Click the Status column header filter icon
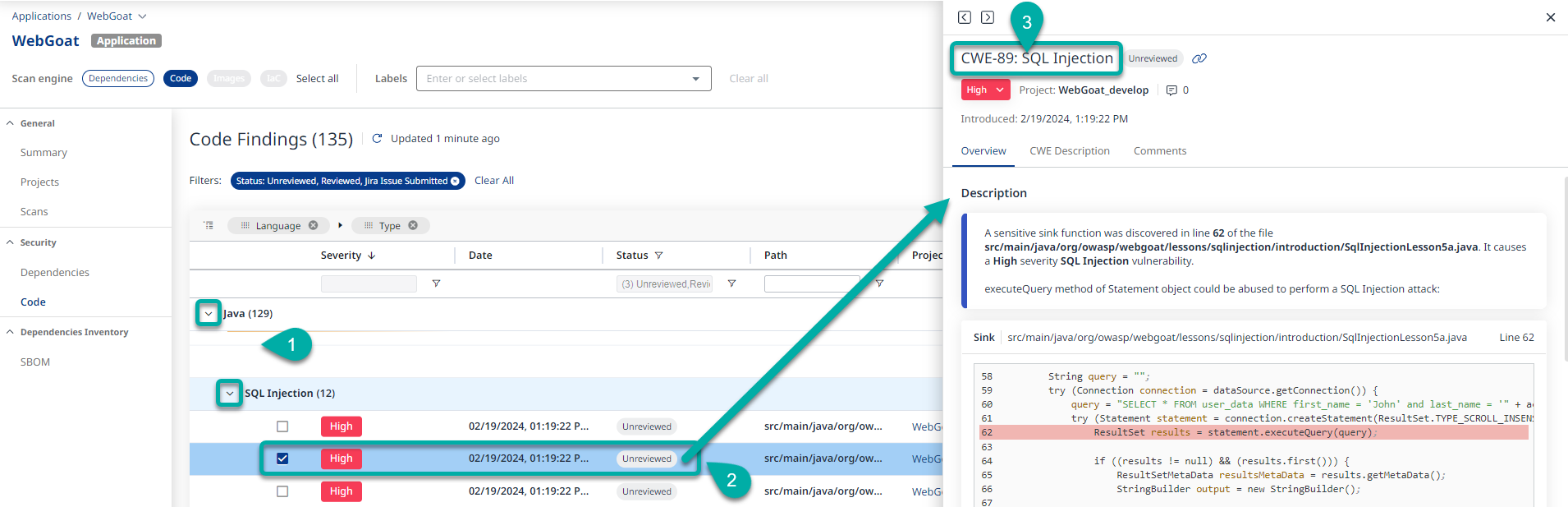1568x507 pixels. click(x=658, y=256)
